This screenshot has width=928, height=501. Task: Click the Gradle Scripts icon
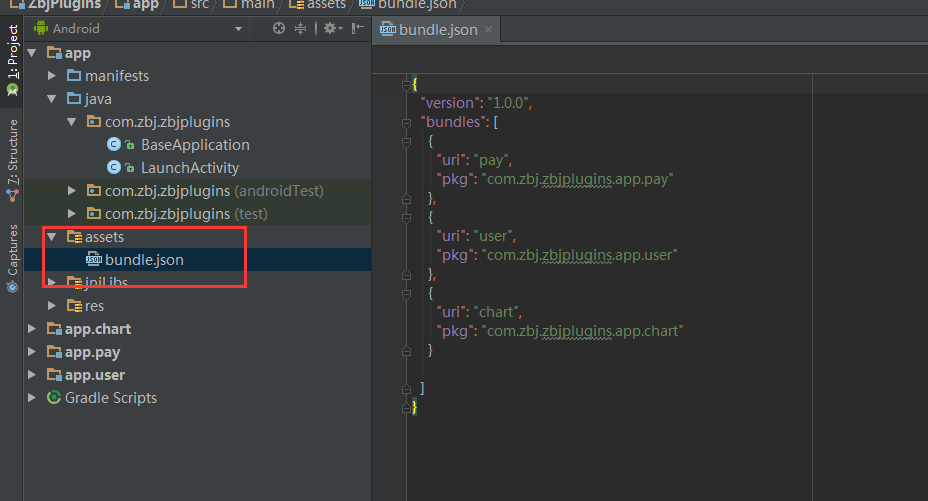(54, 397)
